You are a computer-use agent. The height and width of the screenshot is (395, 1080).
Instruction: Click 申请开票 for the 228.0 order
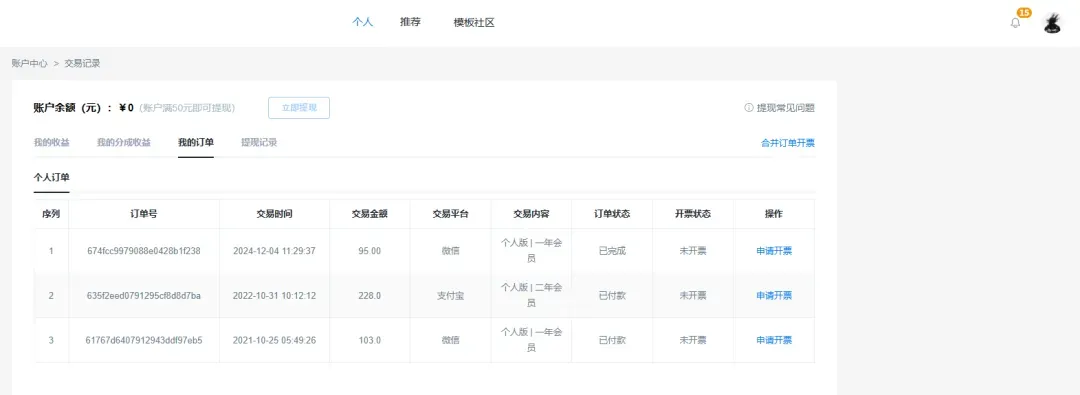[774, 295]
